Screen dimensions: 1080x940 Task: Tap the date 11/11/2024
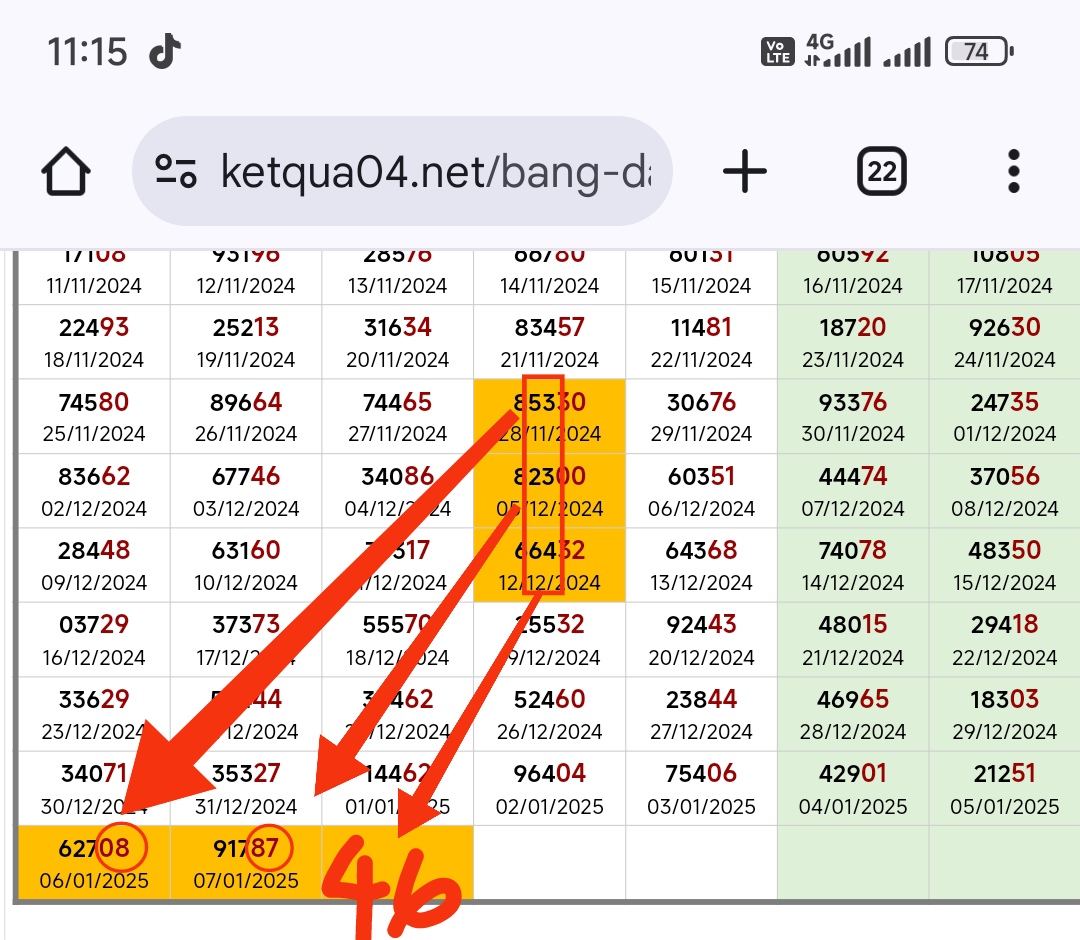click(94, 286)
